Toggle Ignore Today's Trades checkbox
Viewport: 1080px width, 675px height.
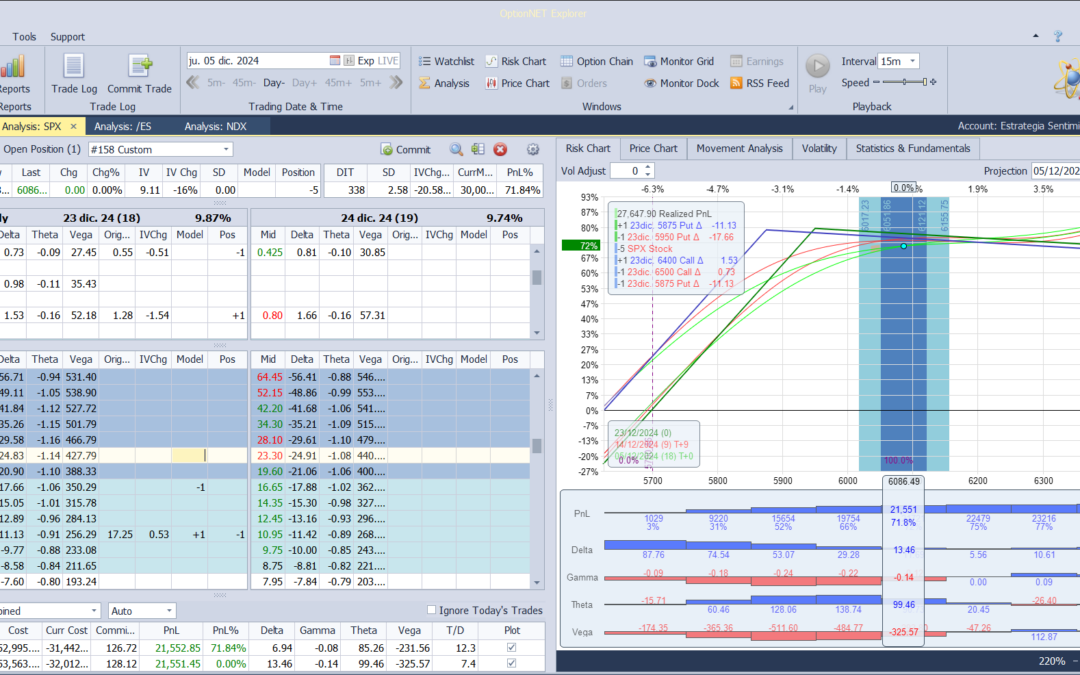click(431, 610)
